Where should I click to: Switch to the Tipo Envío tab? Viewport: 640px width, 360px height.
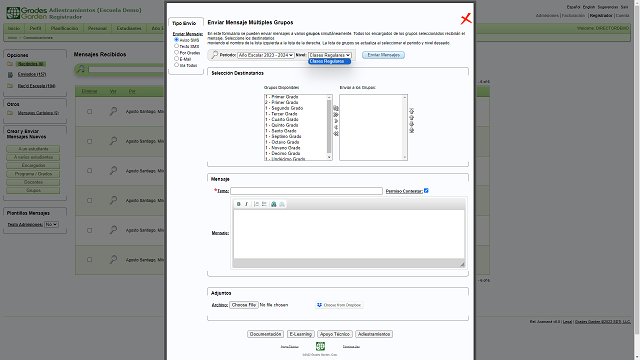[x=184, y=23]
